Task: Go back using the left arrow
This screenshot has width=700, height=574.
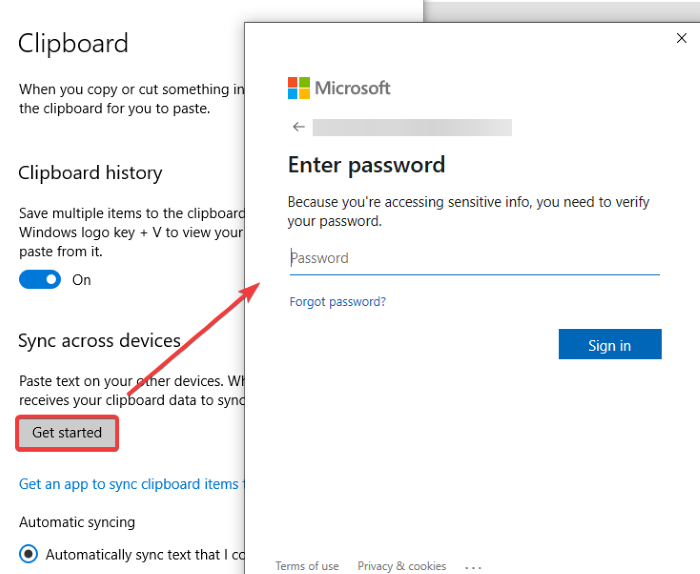Action: click(298, 127)
